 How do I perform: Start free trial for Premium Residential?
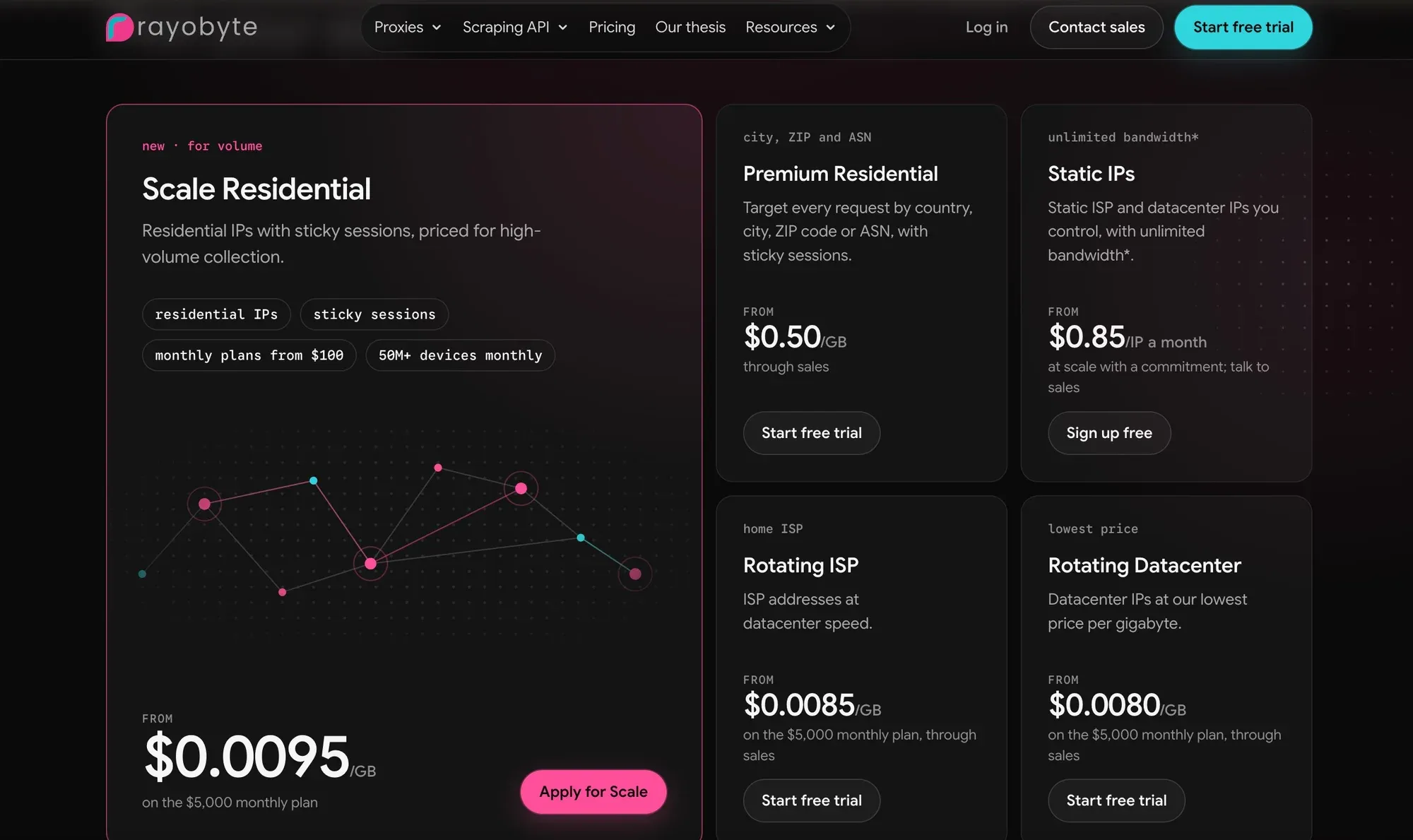tap(812, 433)
